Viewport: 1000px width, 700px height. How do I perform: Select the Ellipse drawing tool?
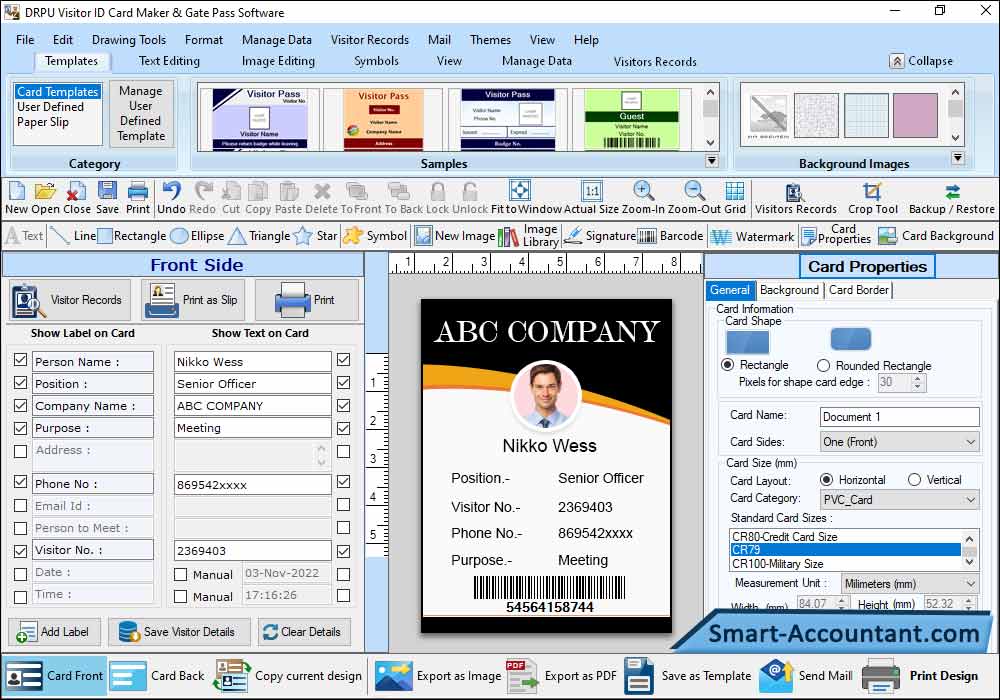pyautogui.click(x=198, y=236)
